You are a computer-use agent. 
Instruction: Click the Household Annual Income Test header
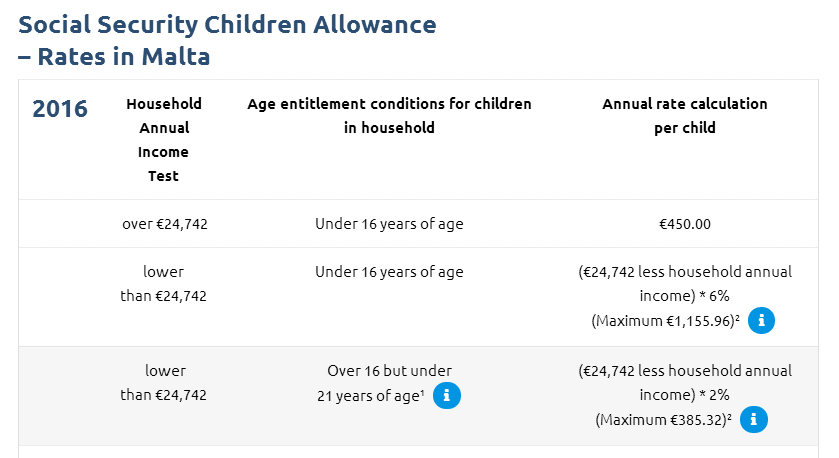(x=164, y=140)
